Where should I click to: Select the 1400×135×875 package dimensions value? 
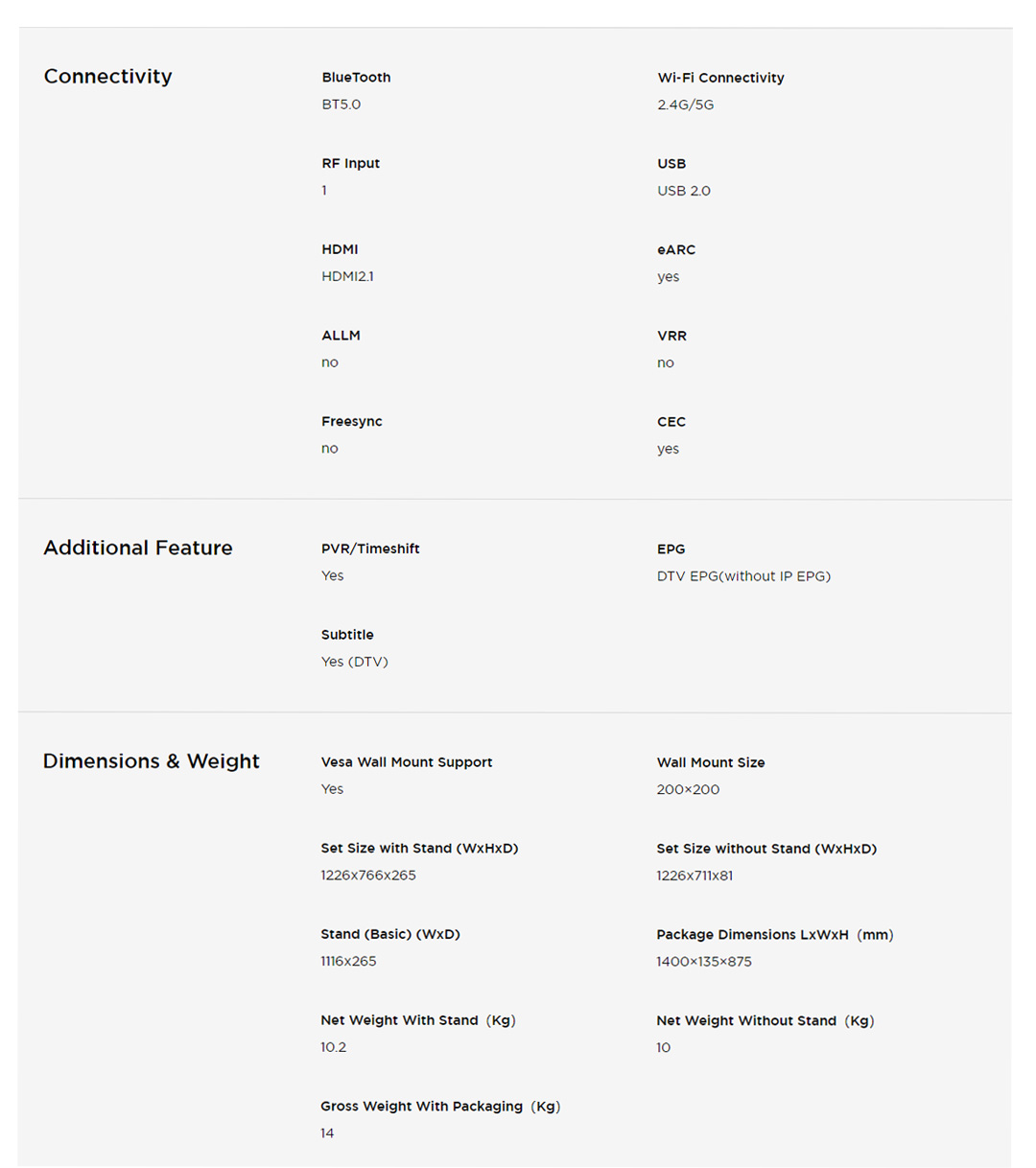tap(703, 961)
